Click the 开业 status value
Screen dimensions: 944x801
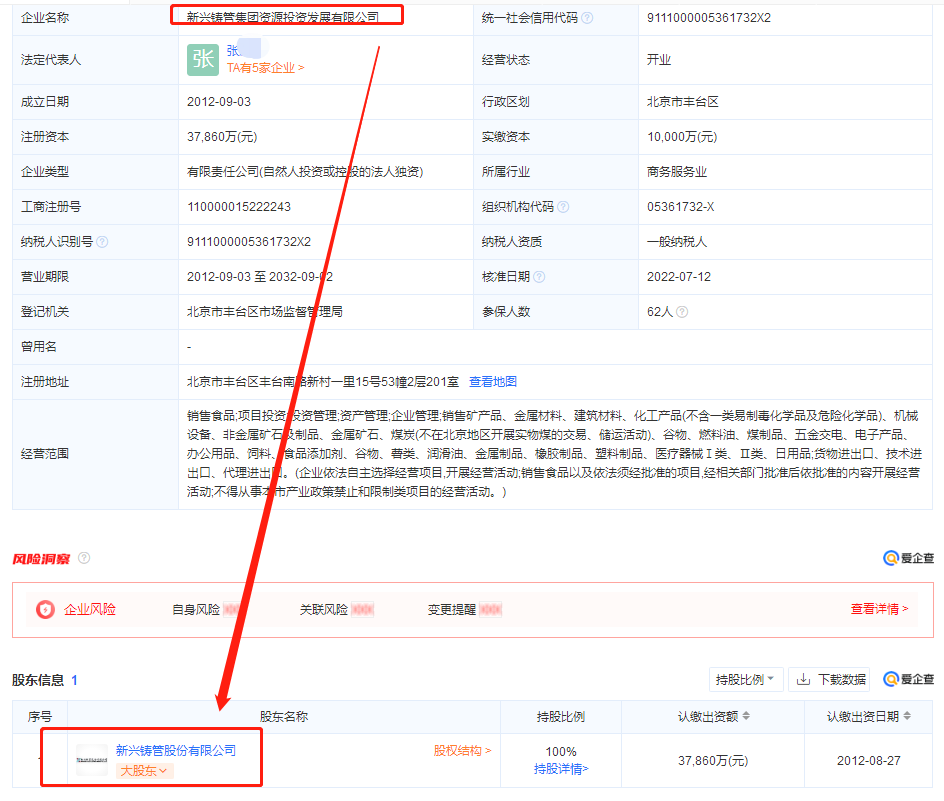coord(659,60)
